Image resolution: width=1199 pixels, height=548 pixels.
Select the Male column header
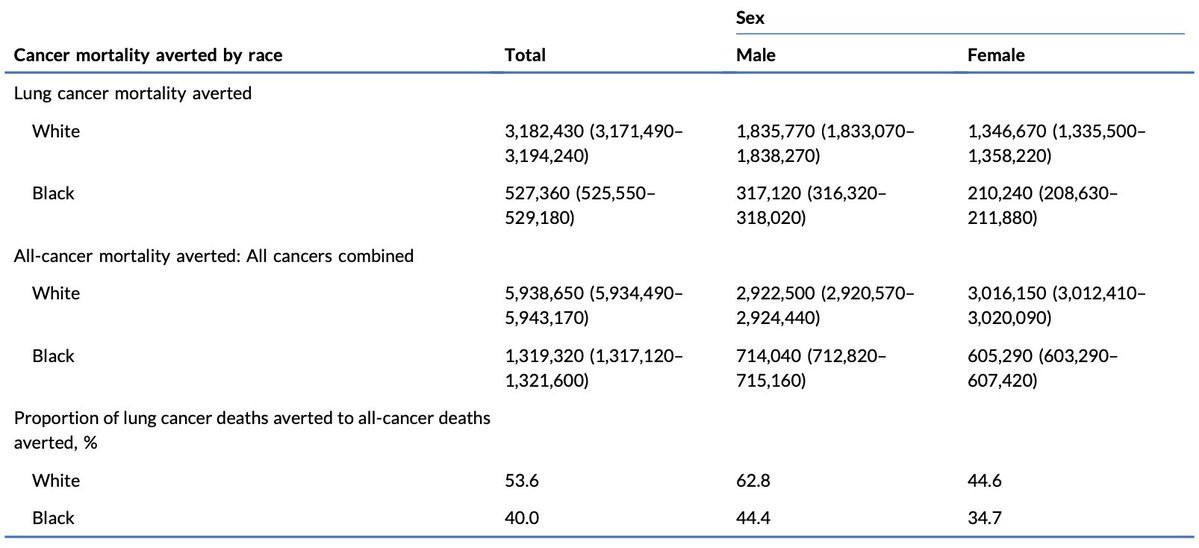click(755, 56)
